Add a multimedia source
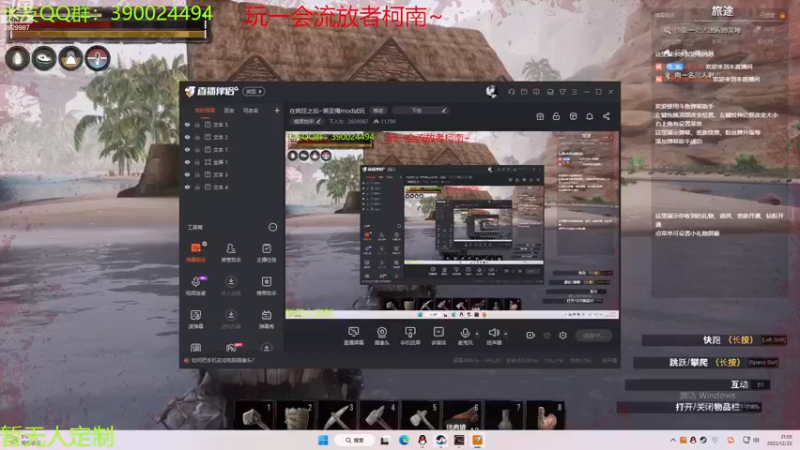 (x=438, y=336)
